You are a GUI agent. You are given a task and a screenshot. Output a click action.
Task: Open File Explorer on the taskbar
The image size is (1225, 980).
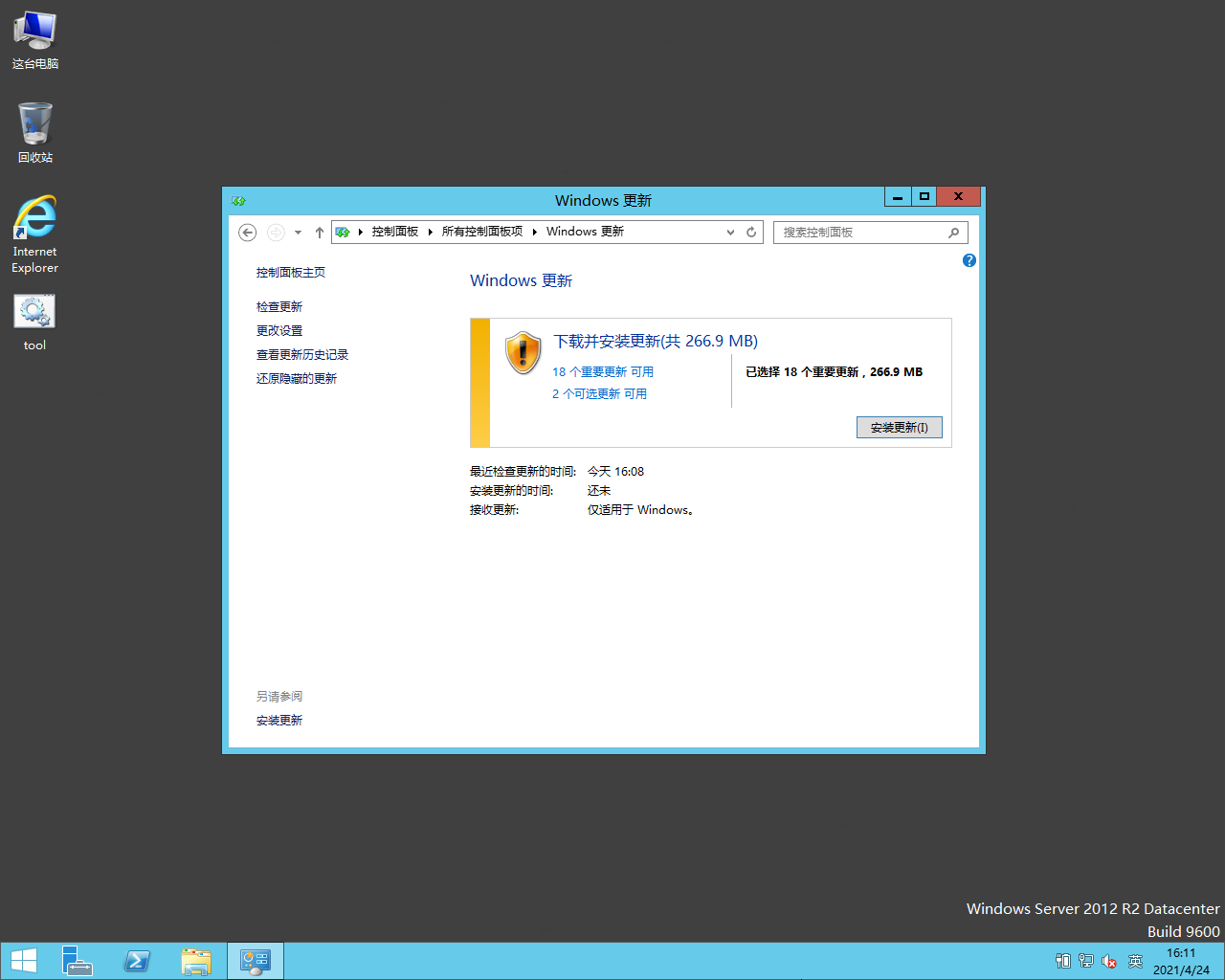tap(196, 961)
